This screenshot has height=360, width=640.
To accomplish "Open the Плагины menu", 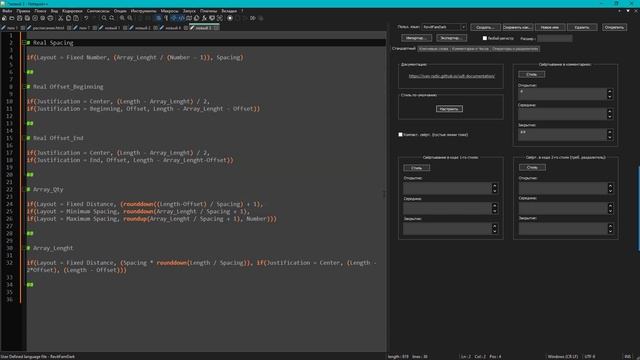I will pos(209,11).
